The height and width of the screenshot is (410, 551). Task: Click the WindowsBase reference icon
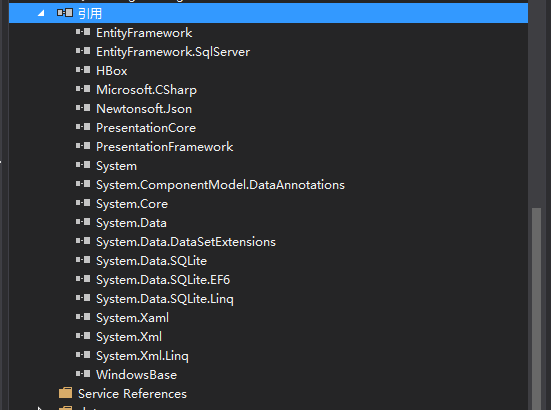click(x=83, y=374)
